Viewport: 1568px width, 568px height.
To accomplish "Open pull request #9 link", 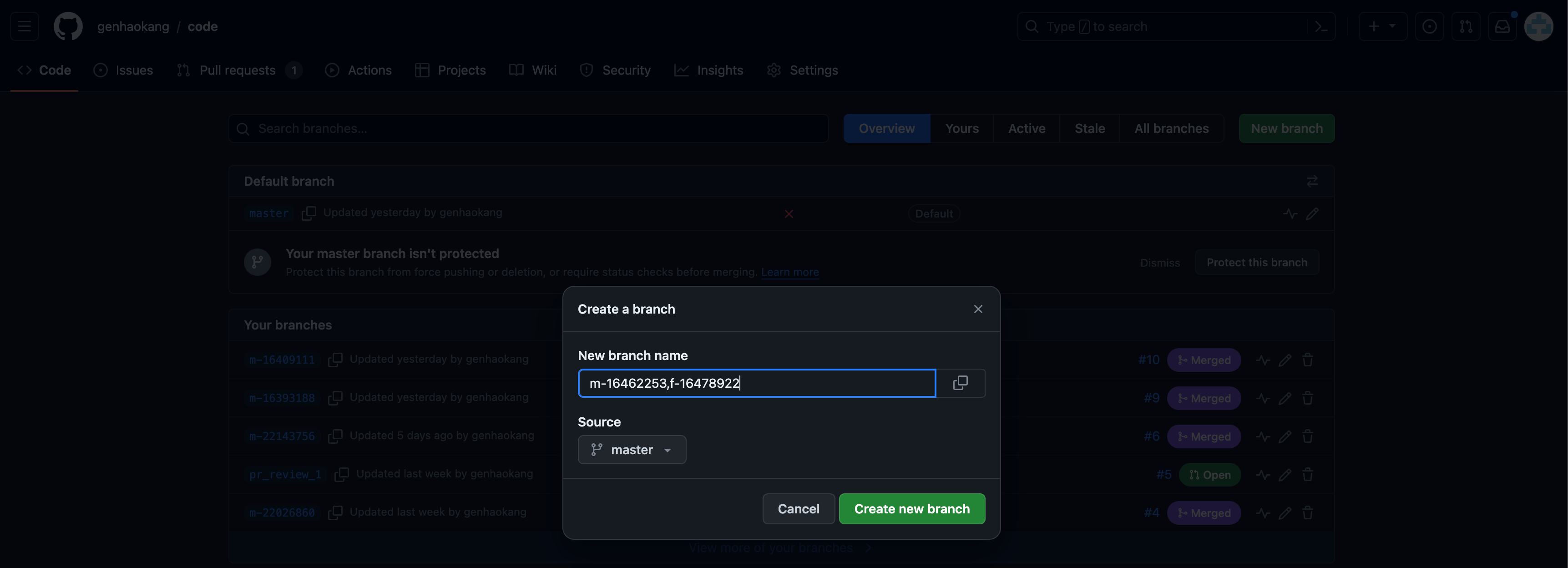I will pos(1151,398).
